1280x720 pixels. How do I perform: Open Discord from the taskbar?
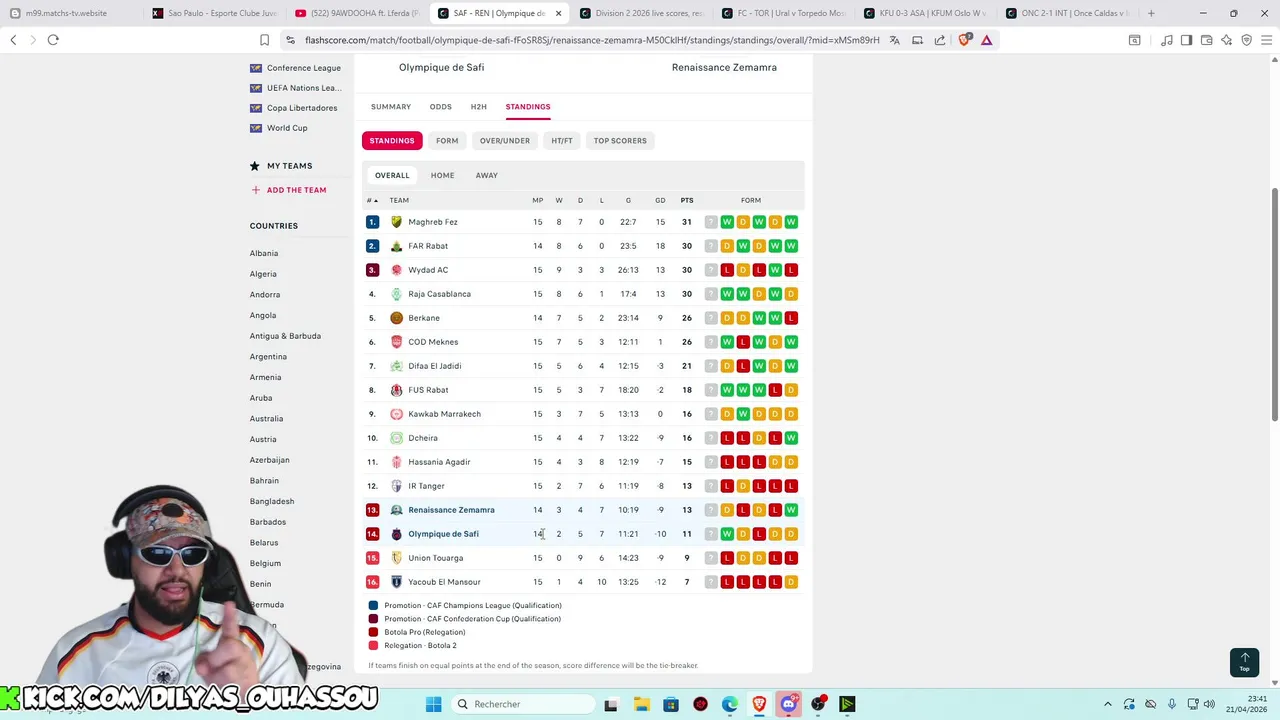click(x=789, y=704)
